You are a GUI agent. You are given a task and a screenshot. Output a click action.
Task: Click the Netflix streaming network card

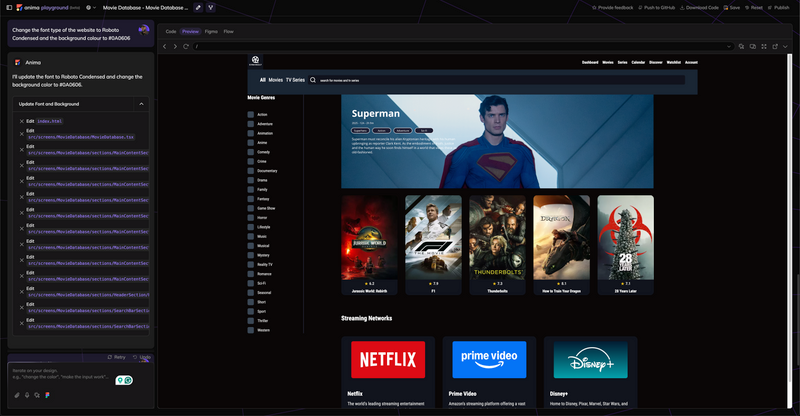388,372
